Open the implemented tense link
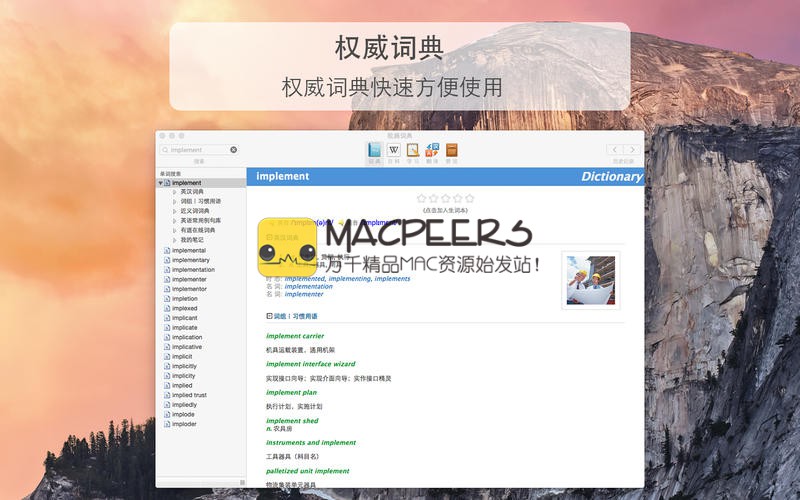Screen dimensions: 800x500 tap(305, 279)
